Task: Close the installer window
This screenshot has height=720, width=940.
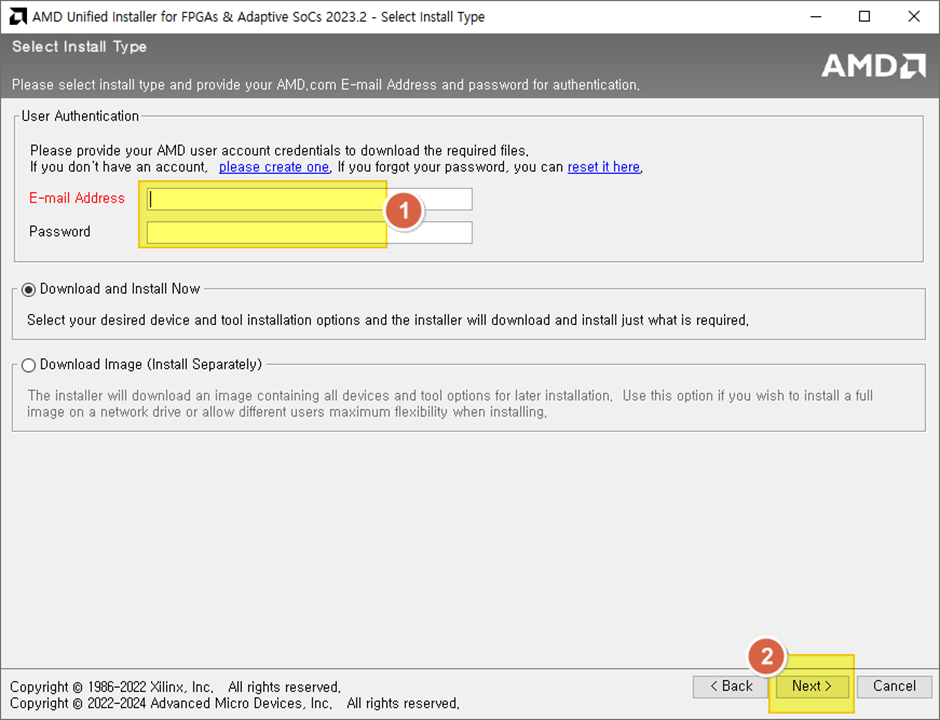Action: 914,16
